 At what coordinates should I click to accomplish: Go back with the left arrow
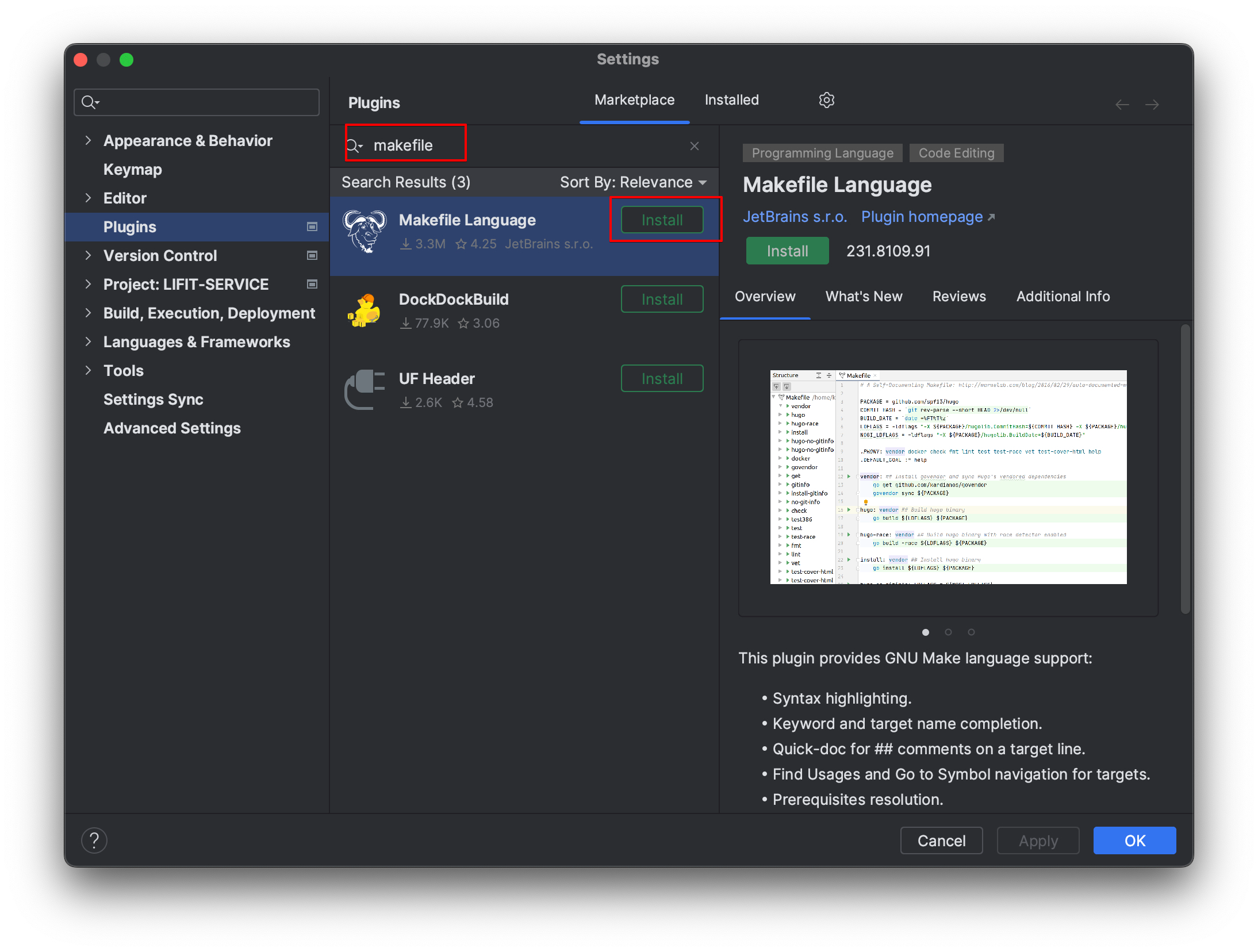(x=1122, y=105)
